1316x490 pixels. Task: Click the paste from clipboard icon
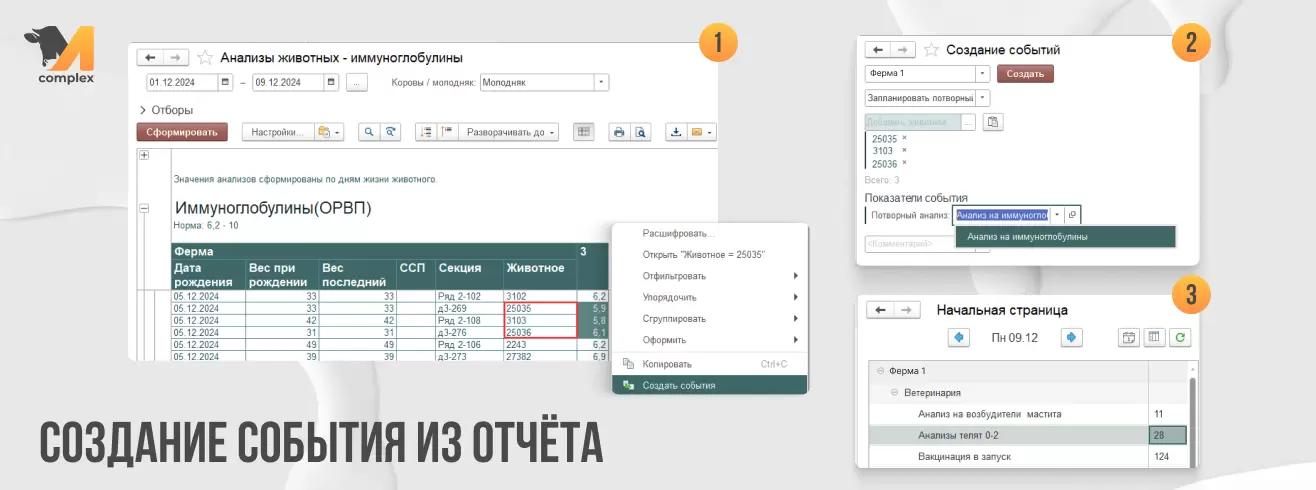tap(992, 122)
